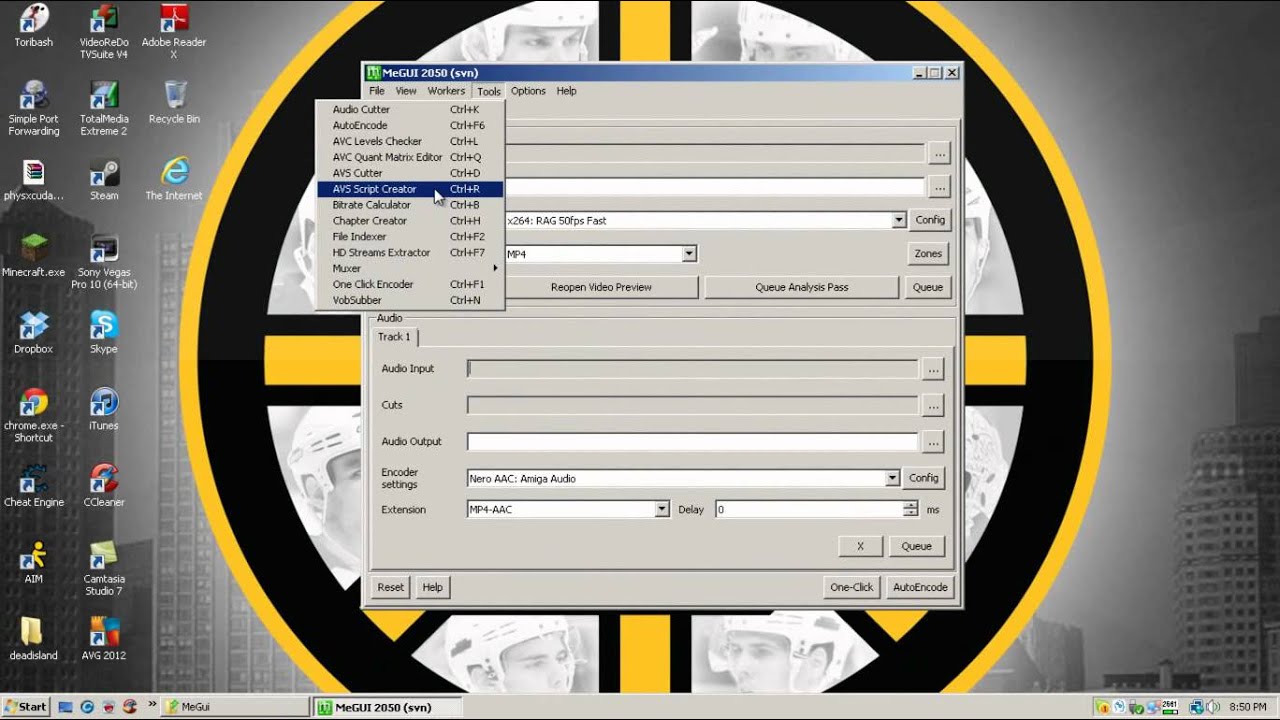The height and width of the screenshot is (720, 1280).
Task: Choose File Indexer menu entry
Action: pyautogui.click(x=410, y=237)
